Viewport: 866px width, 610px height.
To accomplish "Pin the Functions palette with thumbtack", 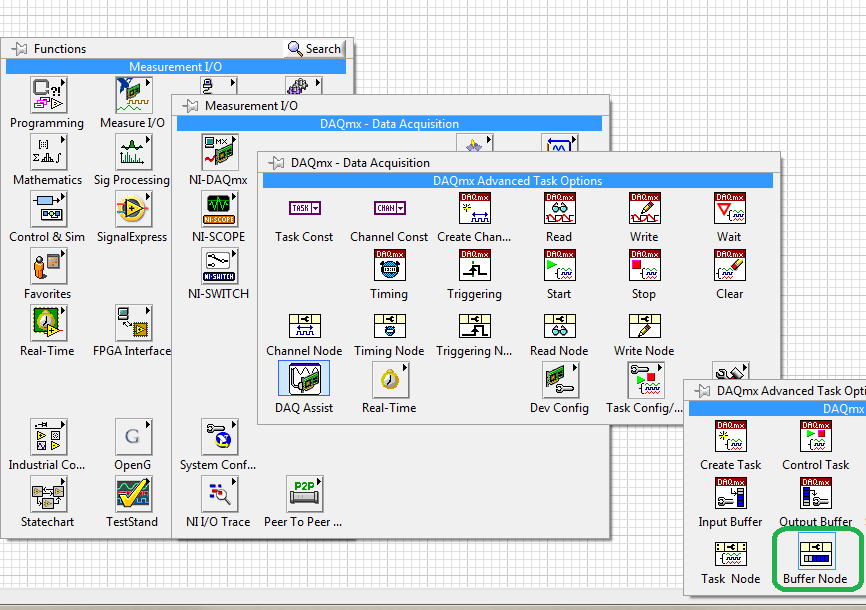I will (19, 49).
